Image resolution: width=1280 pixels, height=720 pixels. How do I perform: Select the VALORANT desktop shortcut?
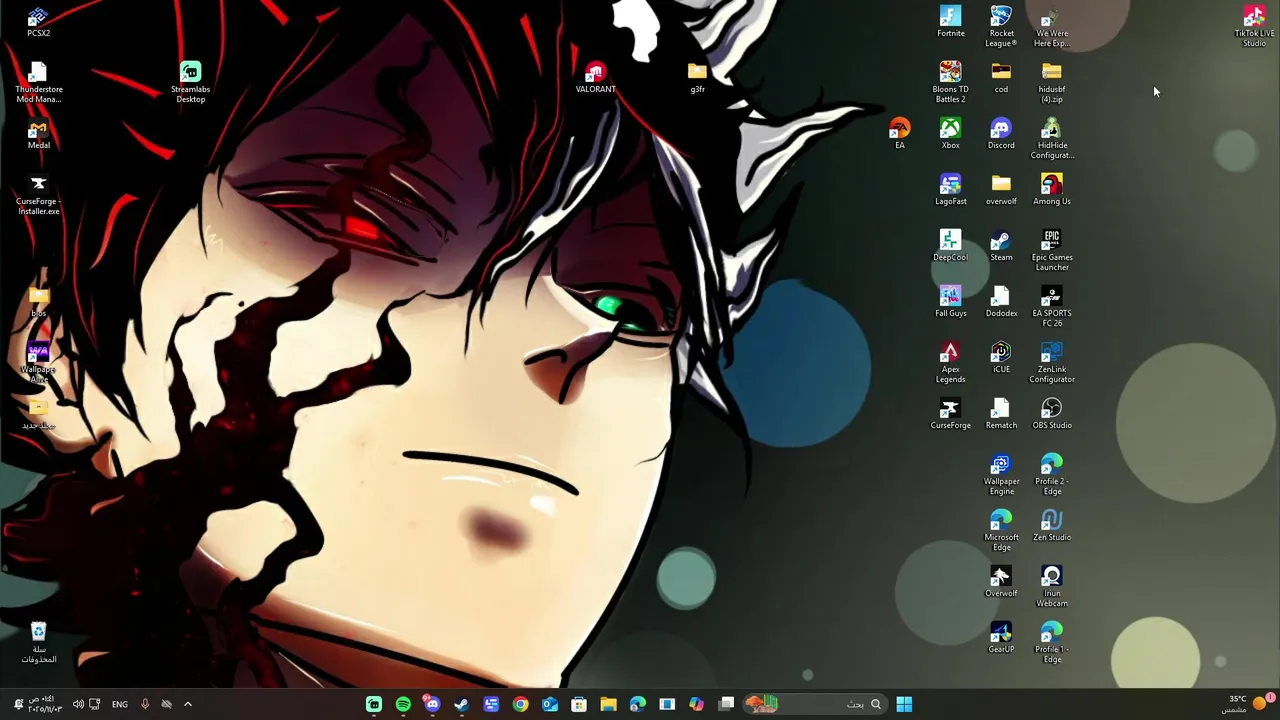tap(595, 79)
